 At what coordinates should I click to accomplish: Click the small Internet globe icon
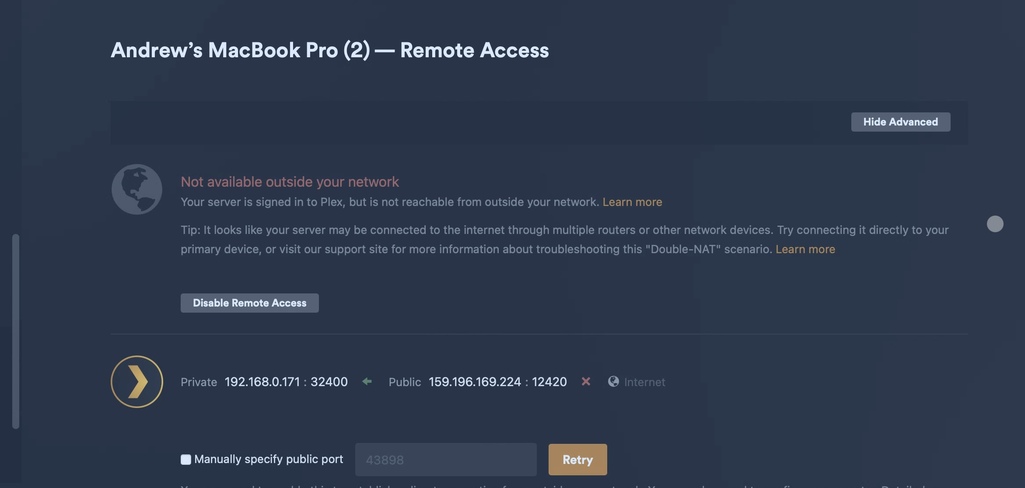pyautogui.click(x=613, y=382)
